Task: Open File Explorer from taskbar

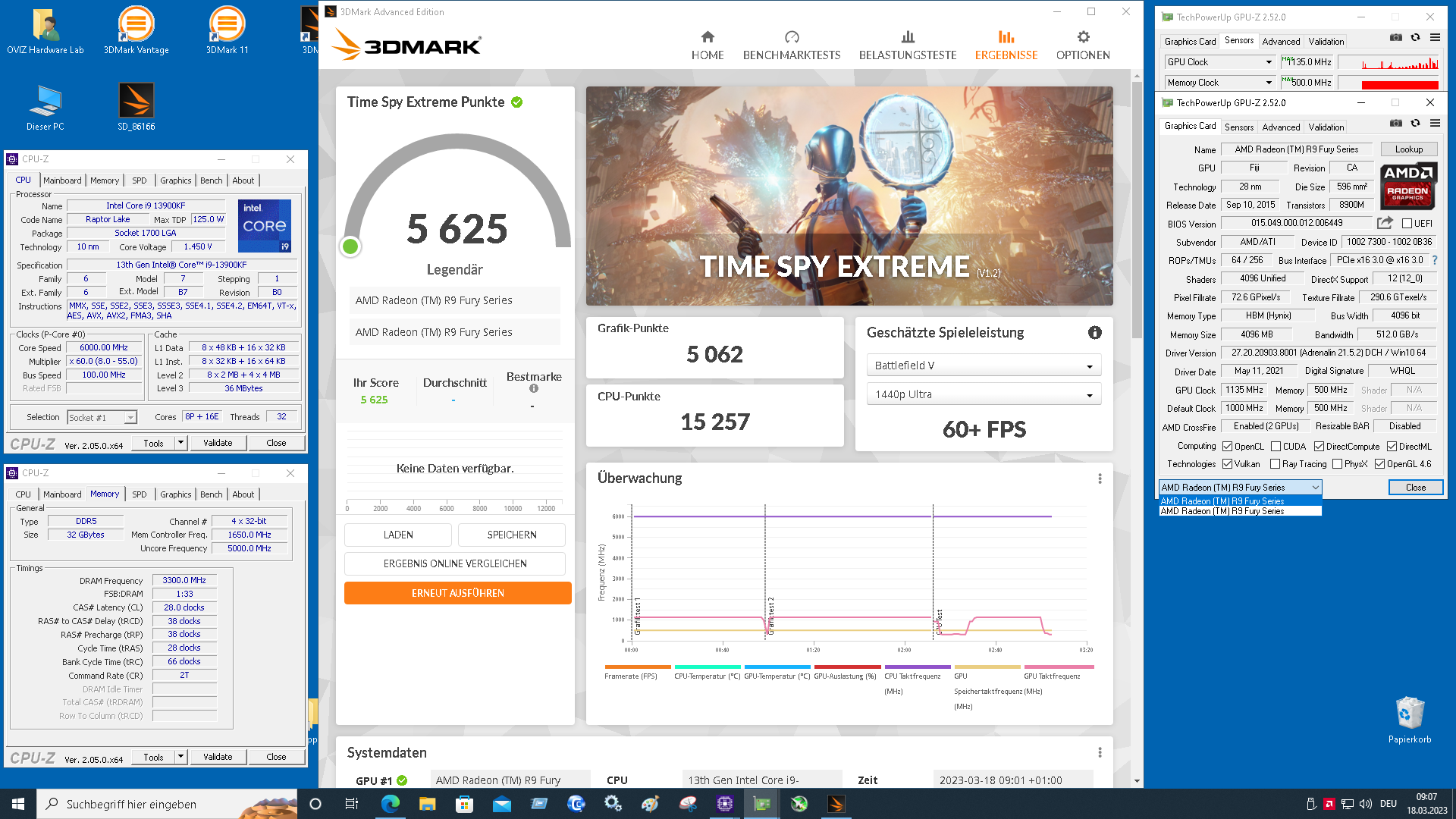Action: click(x=428, y=804)
